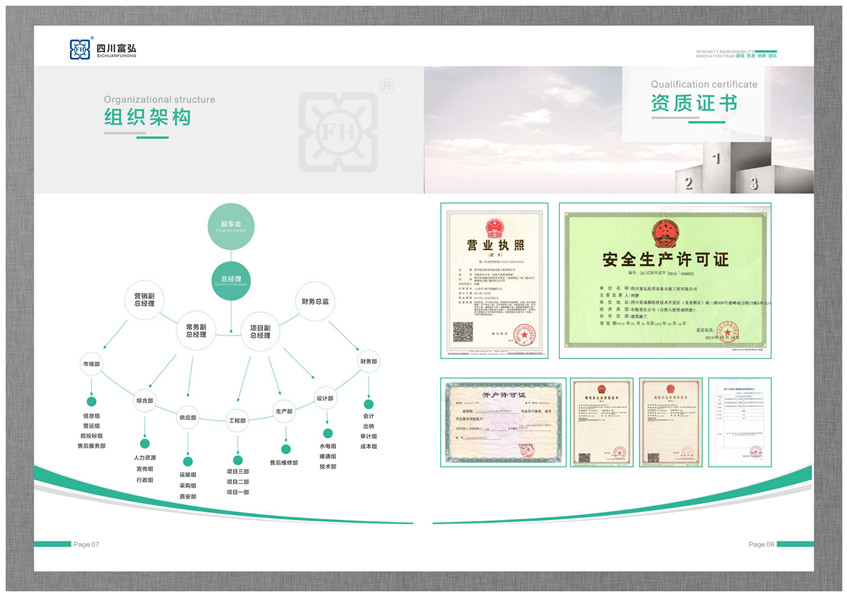Open the white table document thumbnail
Screen dimensions: 847x596
(x=740, y=422)
